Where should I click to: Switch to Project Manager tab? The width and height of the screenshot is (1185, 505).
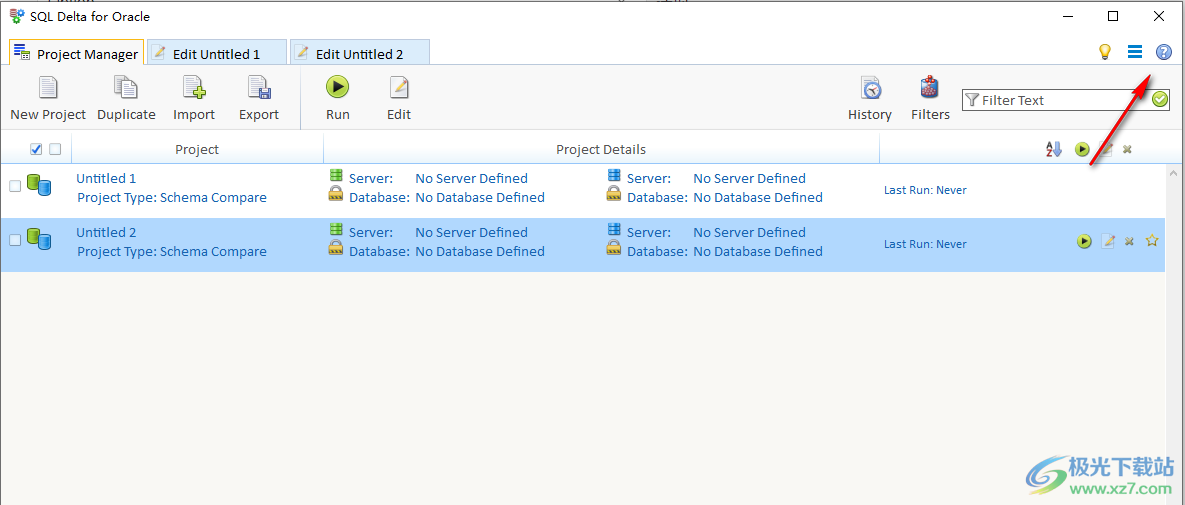(x=76, y=54)
